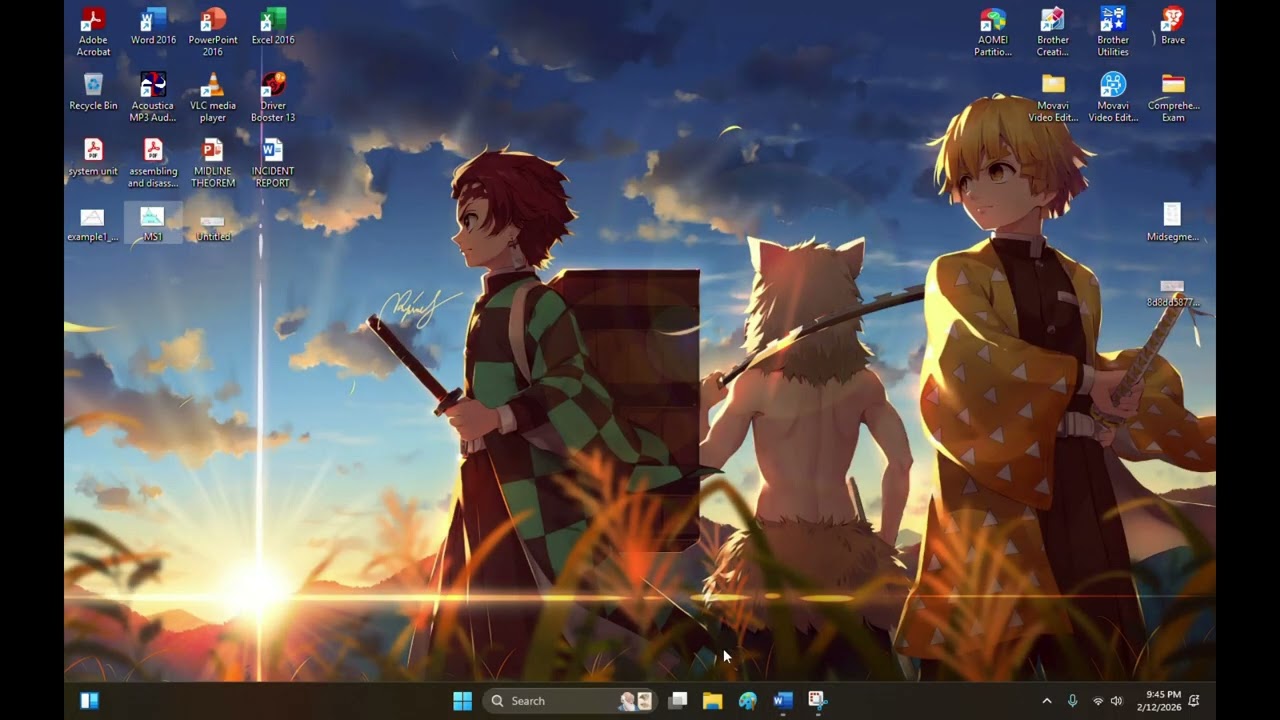Image resolution: width=1280 pixels, height=720 pixels.
Task: Select the Brave browser shortcut
Action: pos(1173,27)
